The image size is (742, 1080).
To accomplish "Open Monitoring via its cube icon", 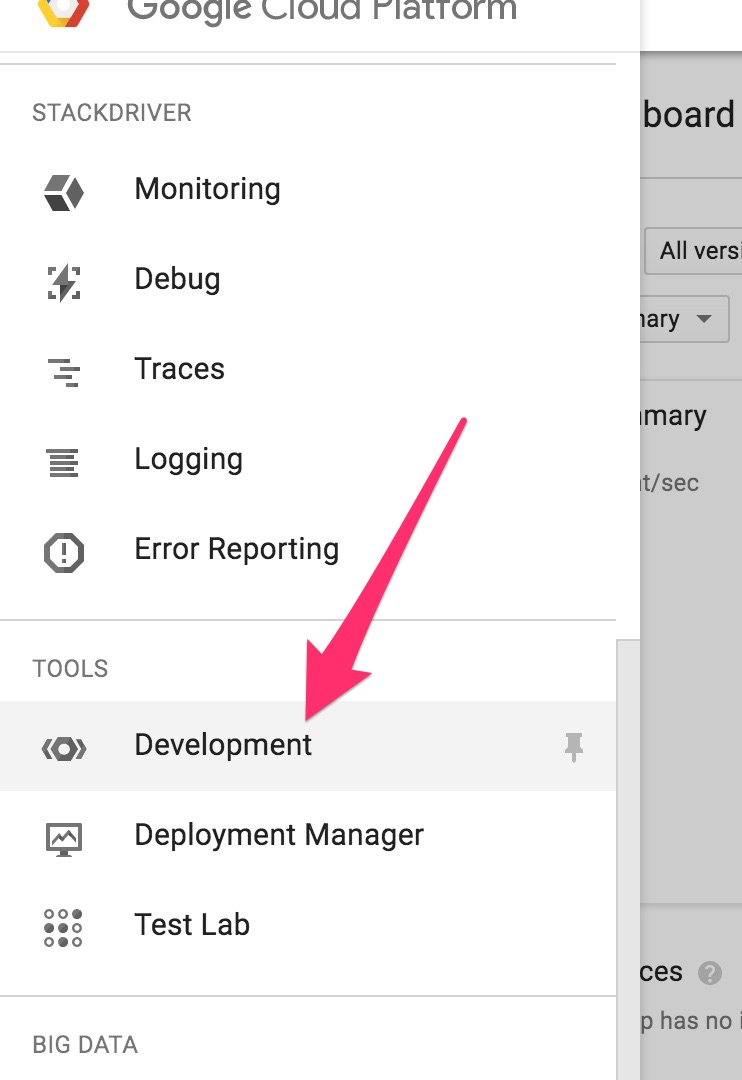I will (x=64, y=190).
